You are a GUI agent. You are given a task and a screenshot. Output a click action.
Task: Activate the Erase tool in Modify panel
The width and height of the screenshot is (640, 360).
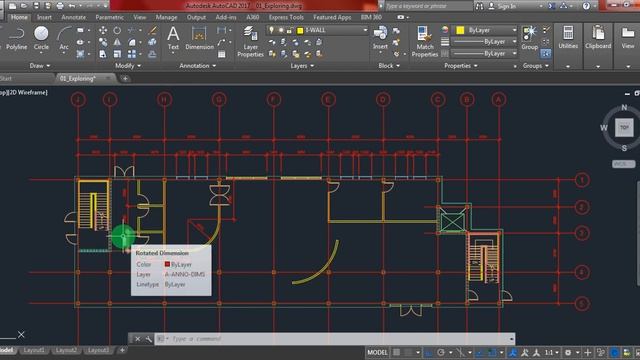(153, 31)
